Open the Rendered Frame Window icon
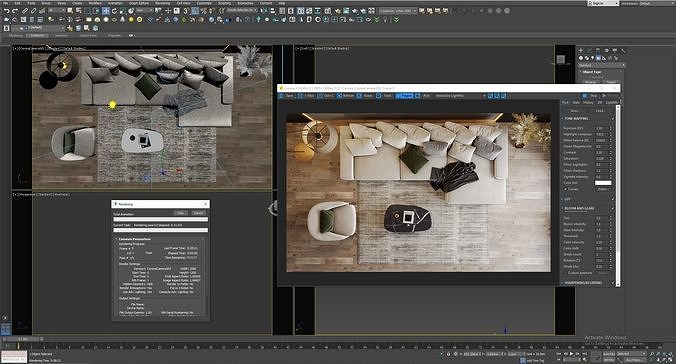 point(346,10)
